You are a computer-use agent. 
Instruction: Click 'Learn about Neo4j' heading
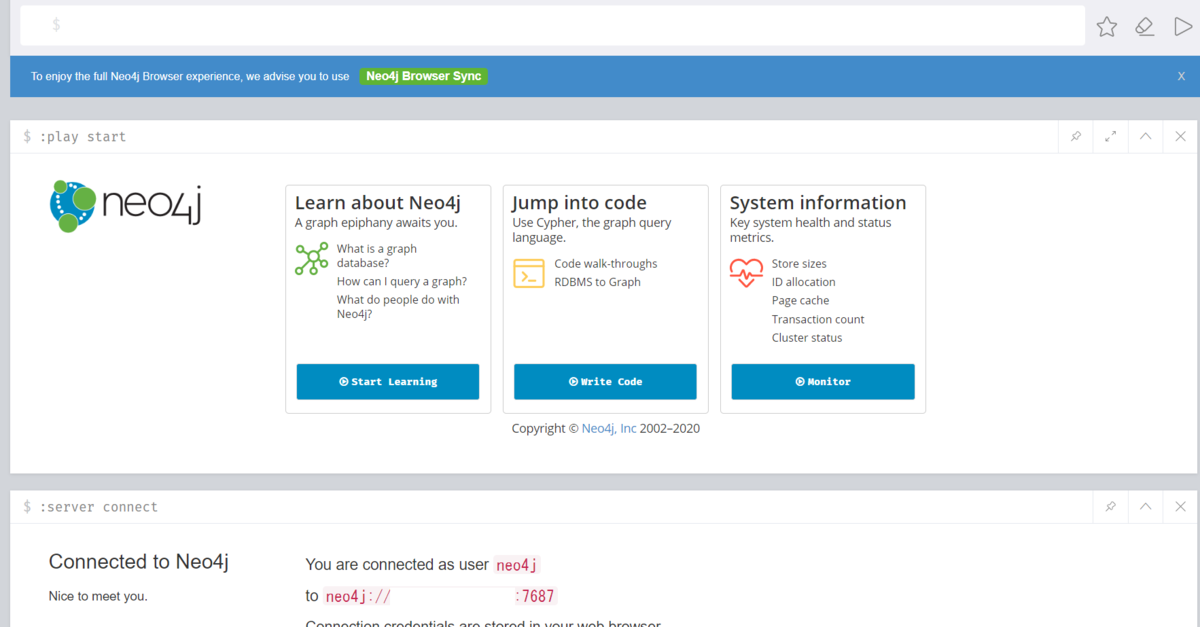coord(378,203)
